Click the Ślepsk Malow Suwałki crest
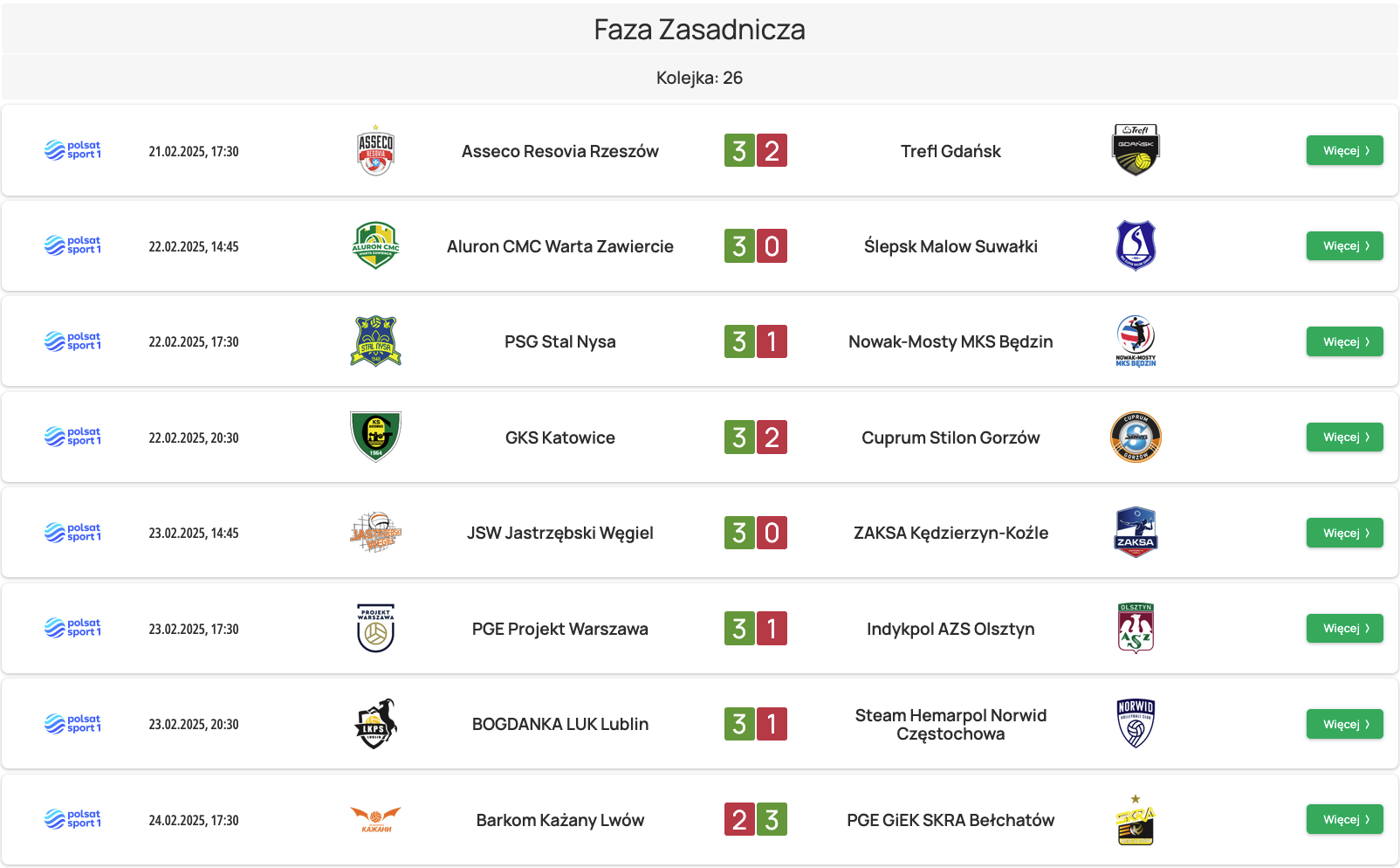This screenshot has height=868, width=1400. [1136, 246]
